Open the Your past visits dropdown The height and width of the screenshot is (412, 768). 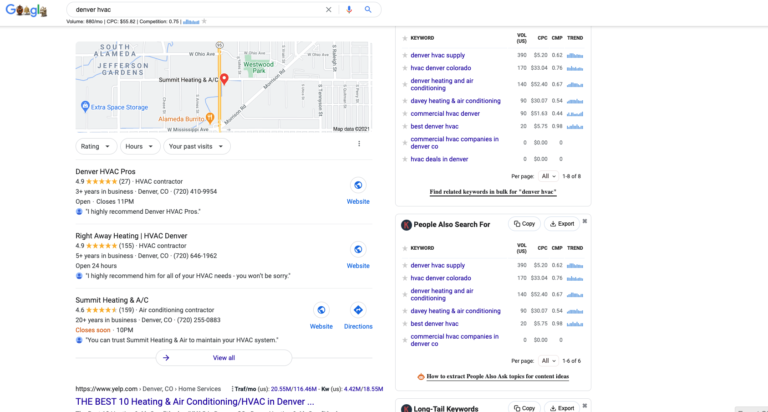click(x=196, y=146)
